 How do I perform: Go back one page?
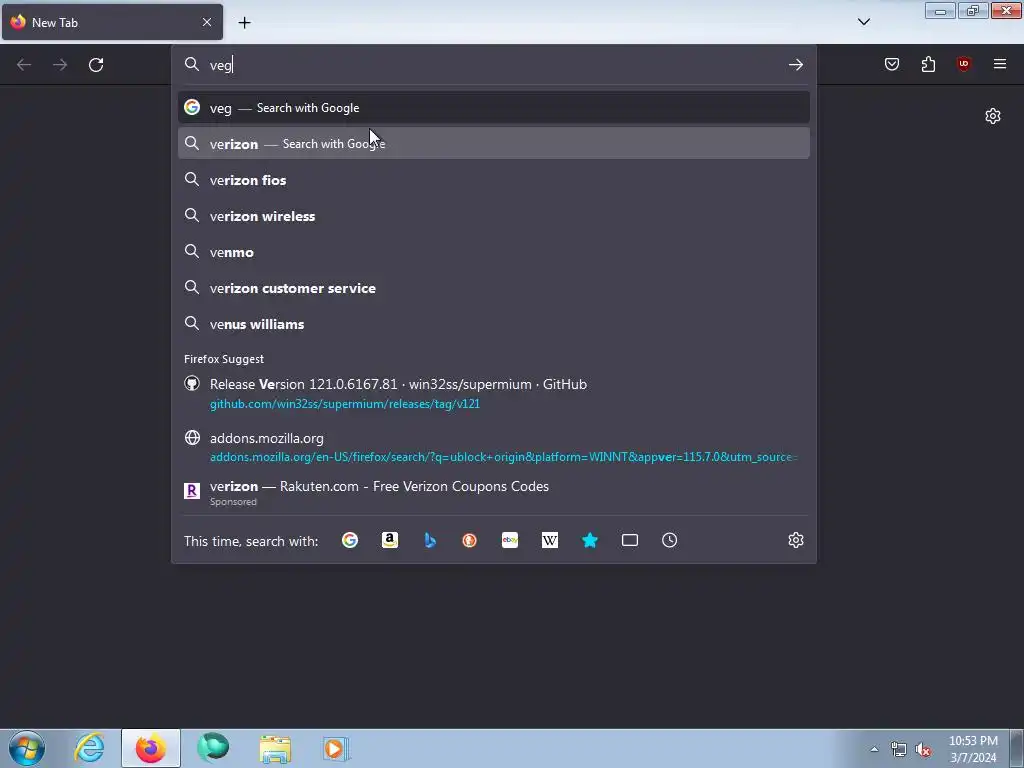point(24,65)
